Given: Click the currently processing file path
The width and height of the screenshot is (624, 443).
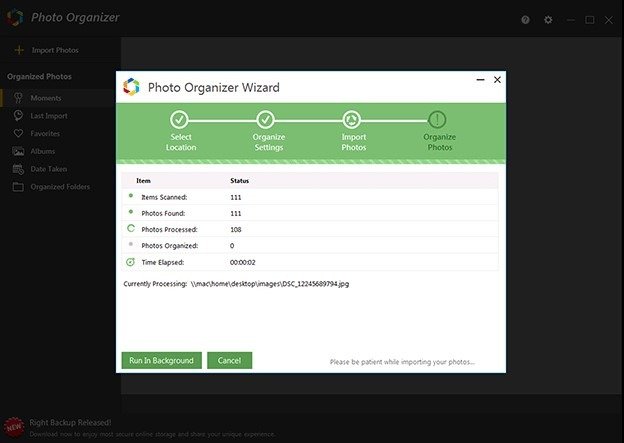Looking at the screenshot, I should [x=270, y=284].
